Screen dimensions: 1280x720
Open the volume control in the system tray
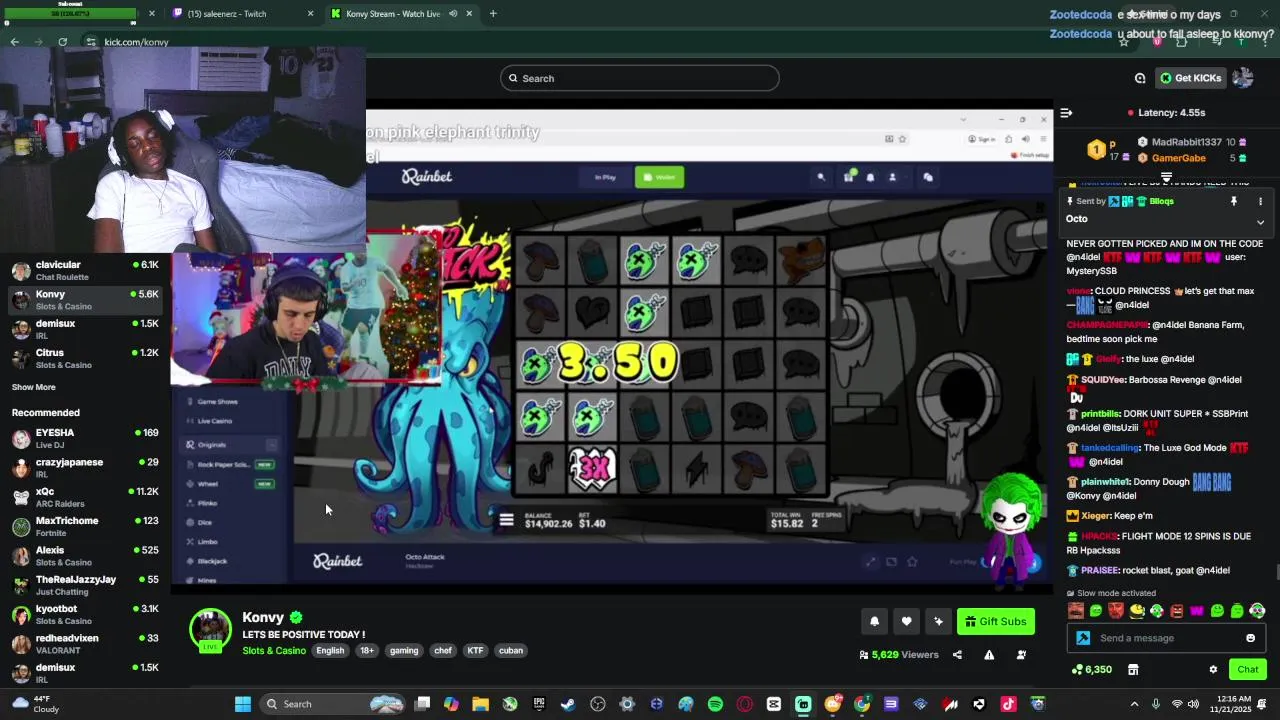(1193, 704)
